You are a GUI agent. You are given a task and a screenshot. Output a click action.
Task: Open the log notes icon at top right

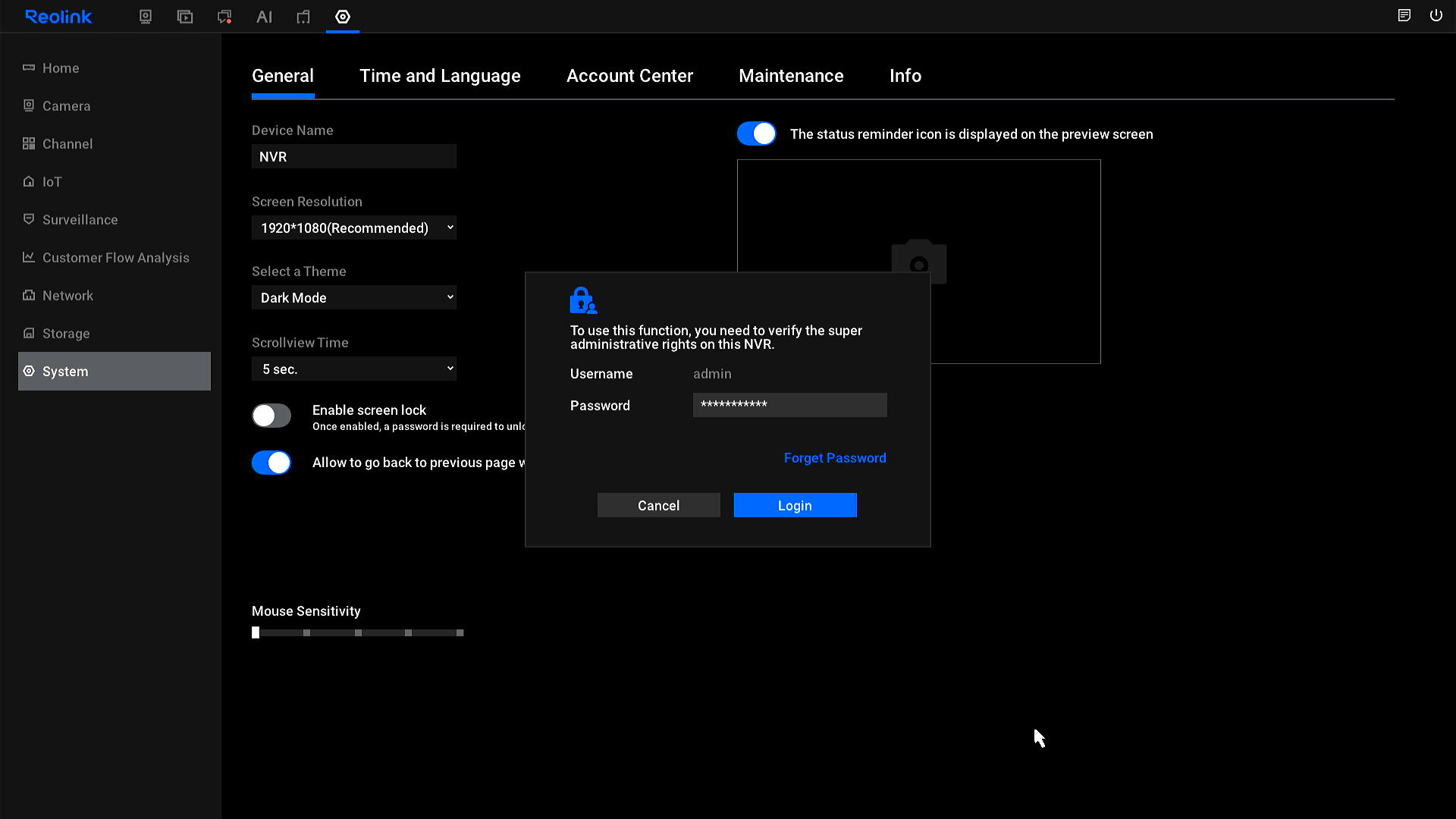click(1404, 15)
